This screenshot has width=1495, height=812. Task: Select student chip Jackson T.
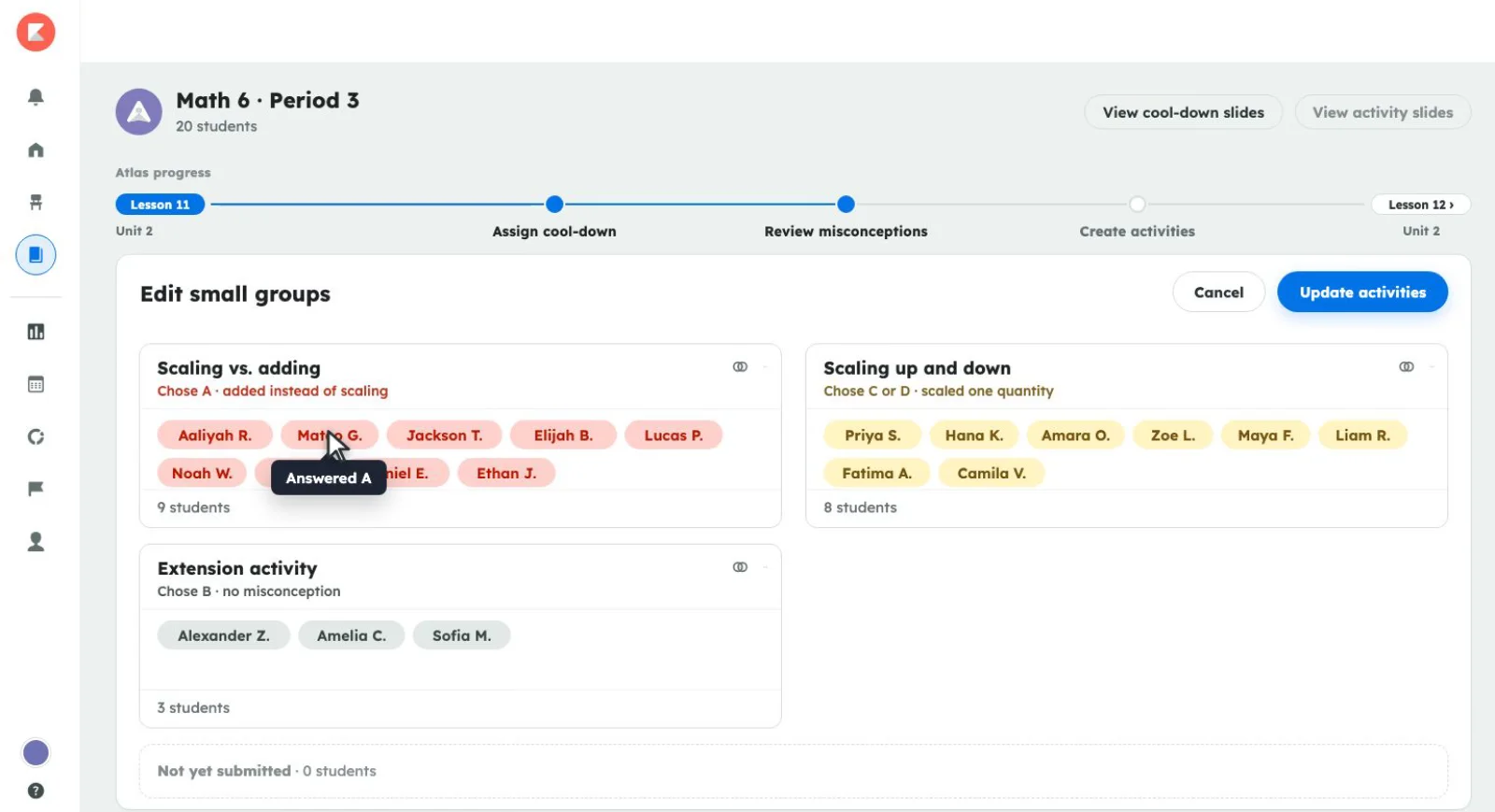[x=445, y=435]
